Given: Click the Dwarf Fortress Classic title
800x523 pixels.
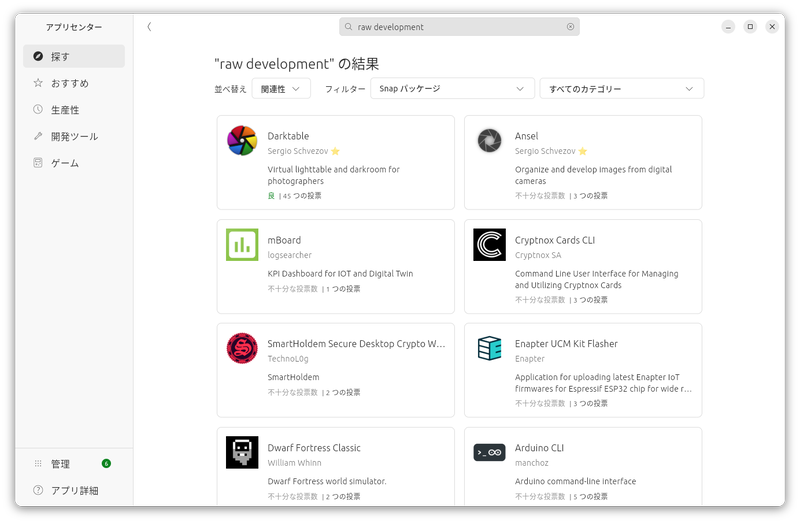Looking at the screenshot, I should tap(314, 447).
